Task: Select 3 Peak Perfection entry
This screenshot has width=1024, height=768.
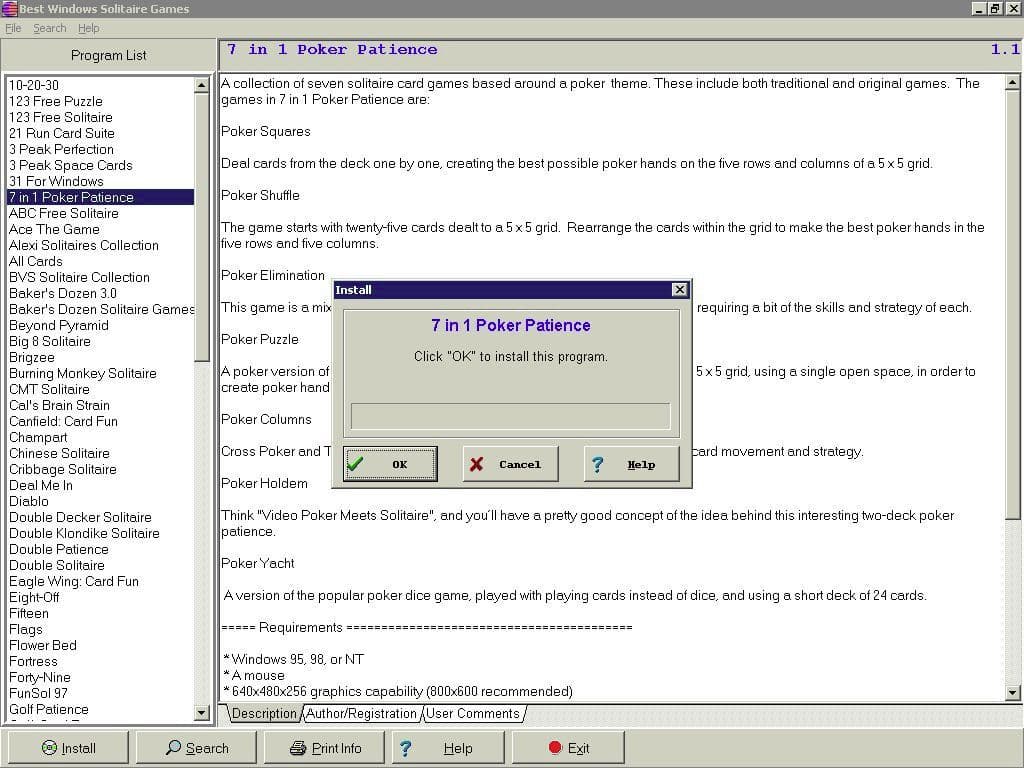Action: coord(101,149)
